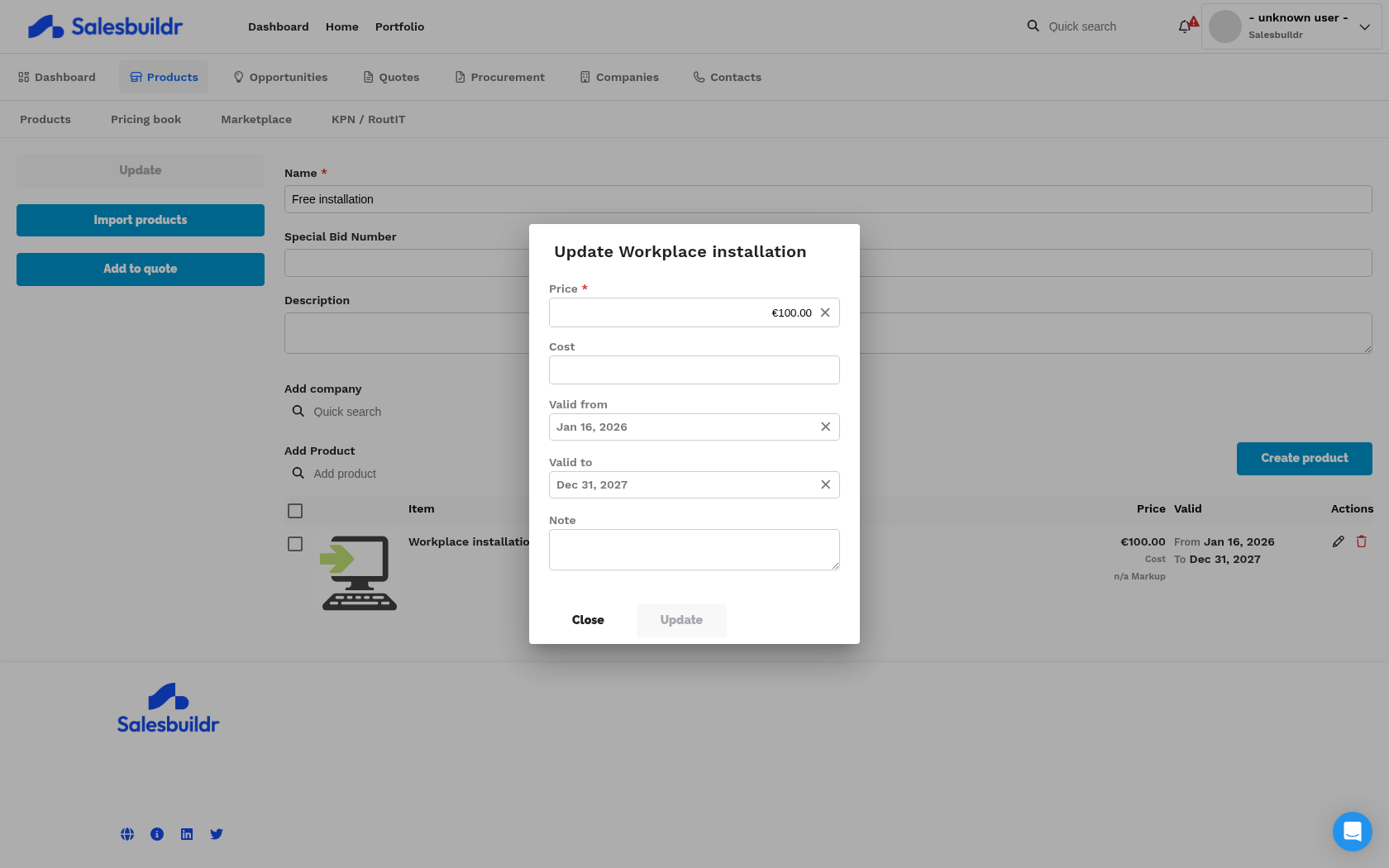
Task: Open the website globe icon in footer
Action: [127, 834]
